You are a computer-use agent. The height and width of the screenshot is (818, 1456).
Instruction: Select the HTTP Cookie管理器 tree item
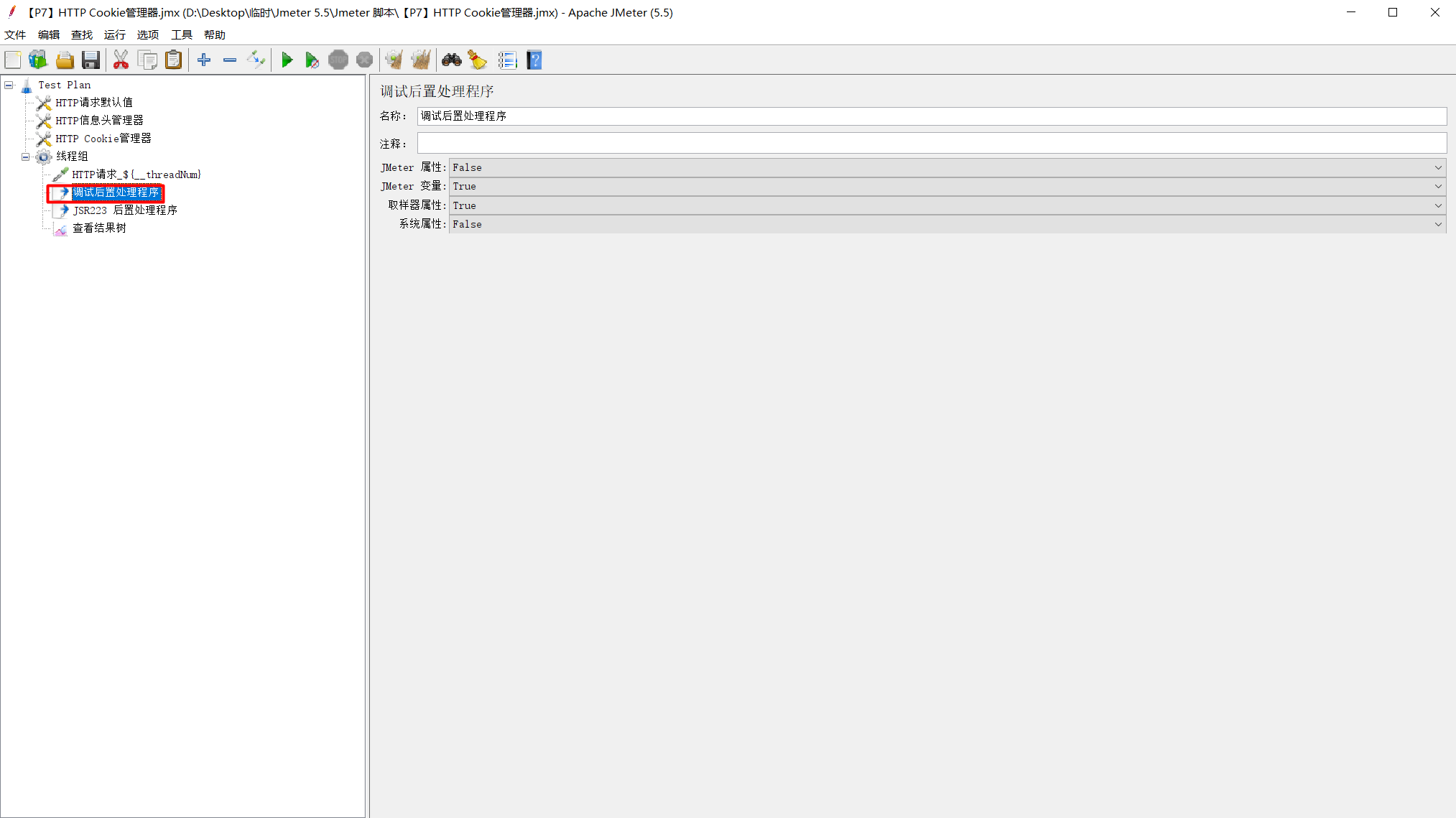[x=103, y=139]
